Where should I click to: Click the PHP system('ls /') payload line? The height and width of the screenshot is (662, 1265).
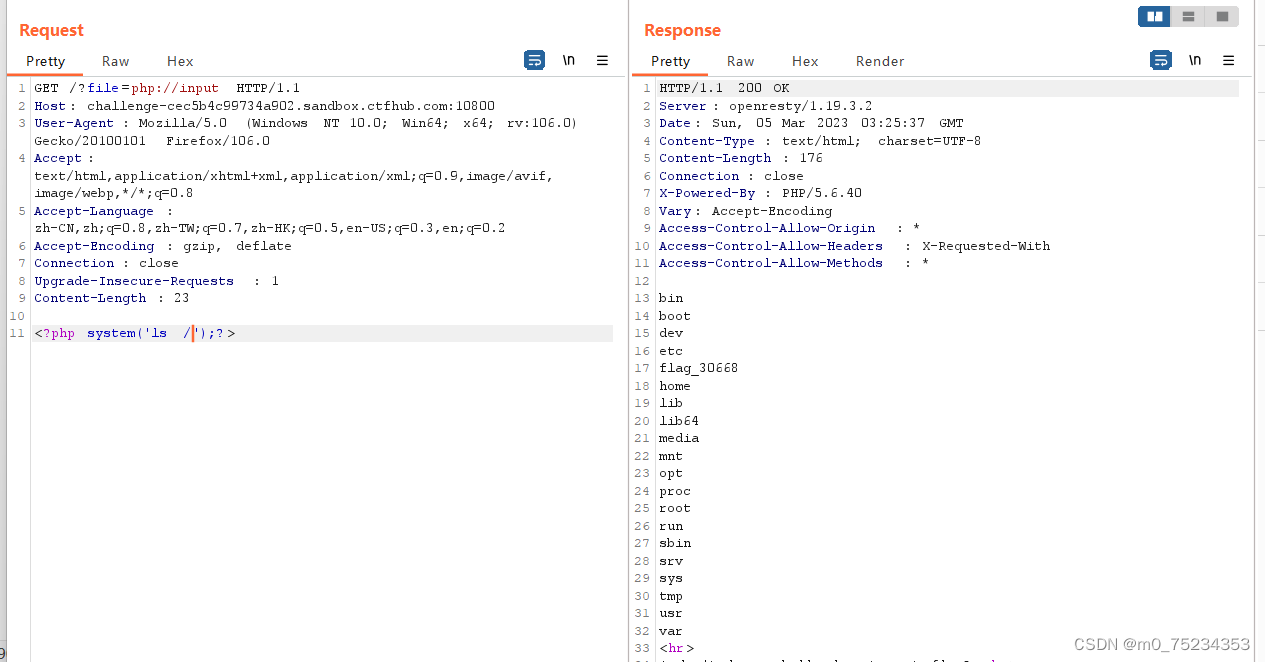135,333
